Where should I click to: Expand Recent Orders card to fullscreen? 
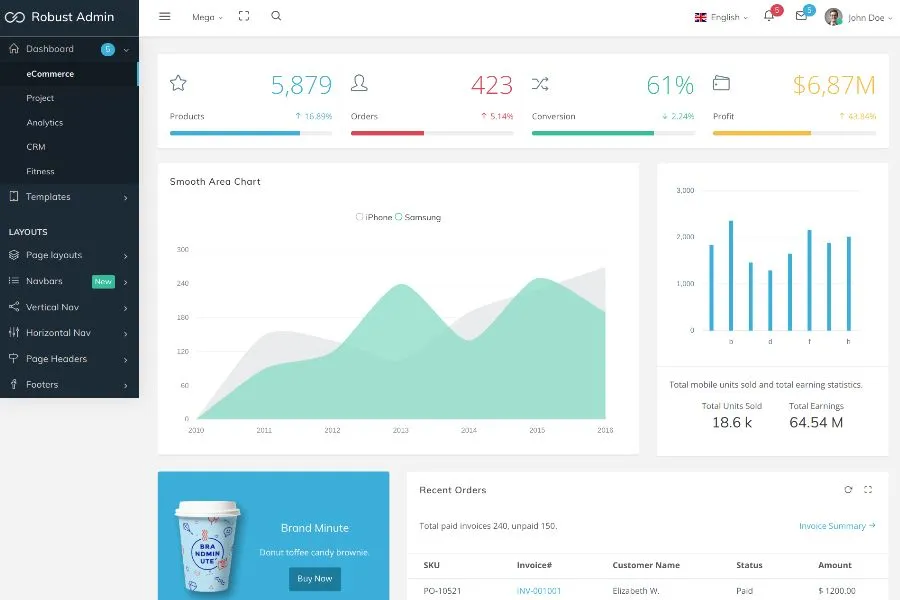click(868, 490)
